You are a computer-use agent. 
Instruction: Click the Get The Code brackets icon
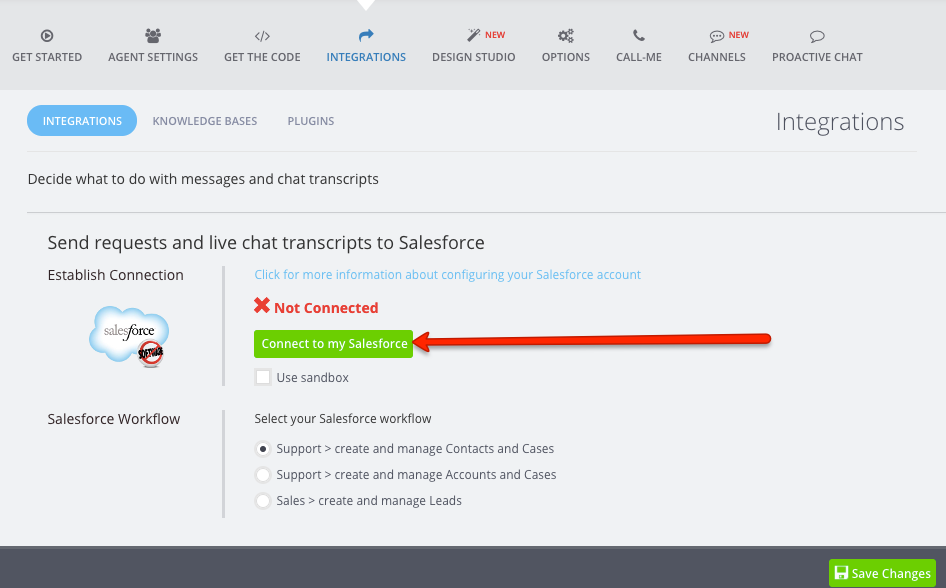coord(262,36)
